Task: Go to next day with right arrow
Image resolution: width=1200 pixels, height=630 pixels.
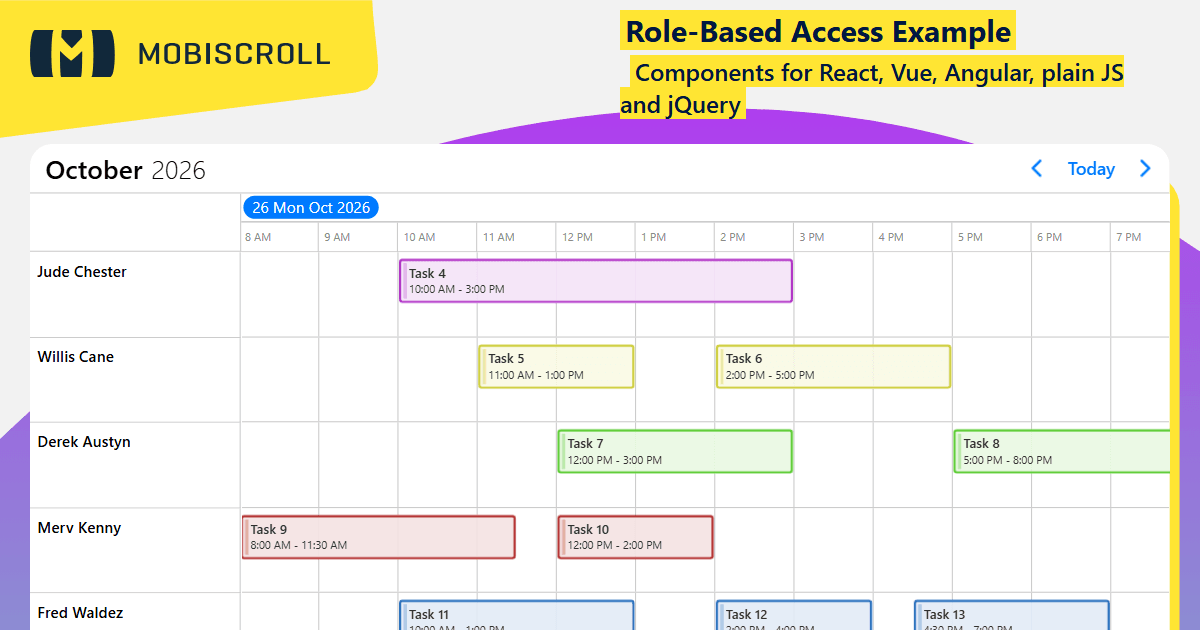Action: pos(1145,169)
